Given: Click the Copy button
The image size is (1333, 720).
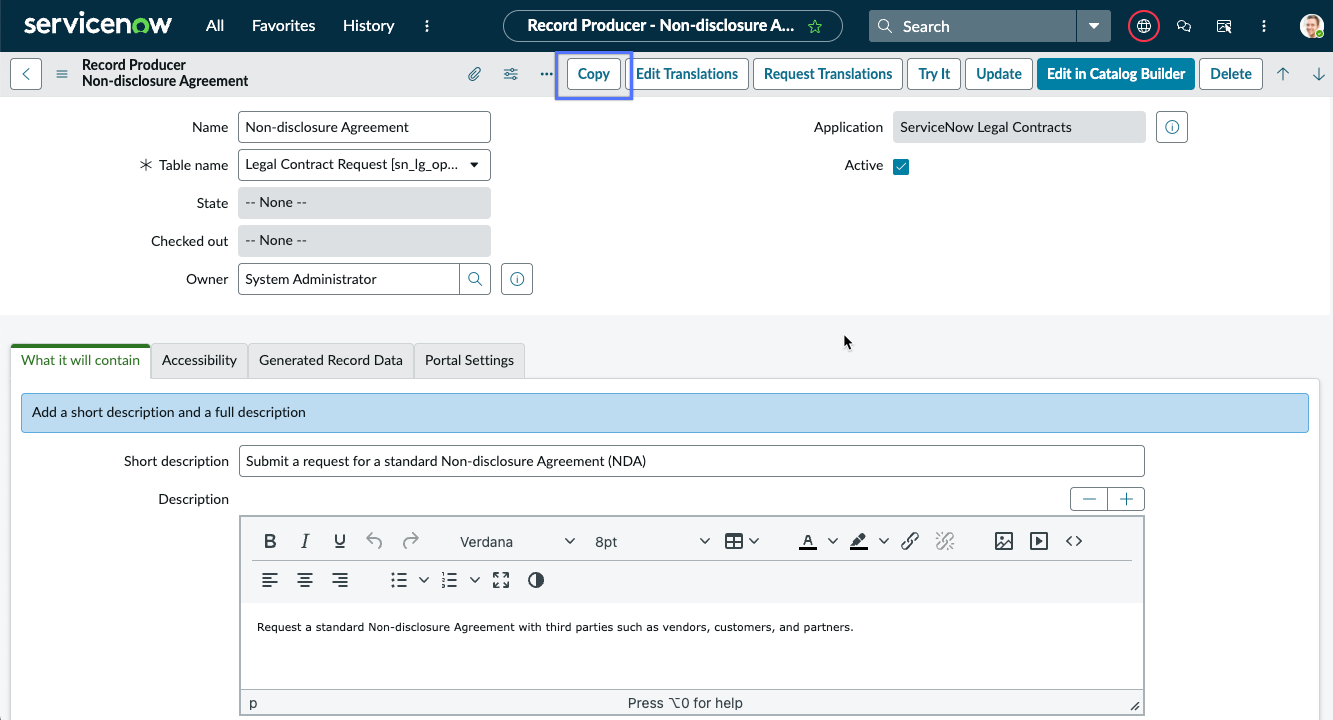Looking at the screenshot, I should [x=594, y=74].
